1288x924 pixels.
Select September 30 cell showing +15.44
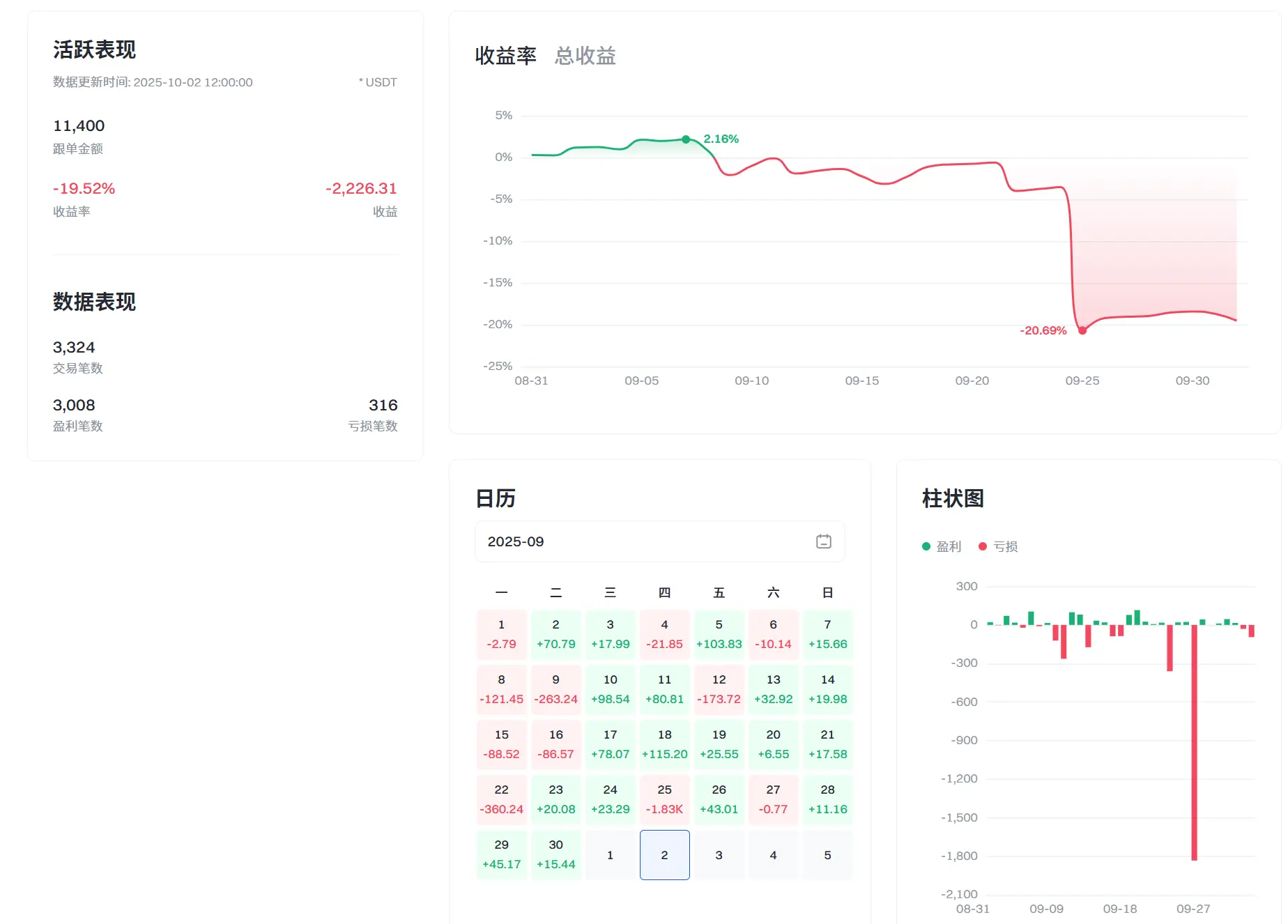coord(556,855)
